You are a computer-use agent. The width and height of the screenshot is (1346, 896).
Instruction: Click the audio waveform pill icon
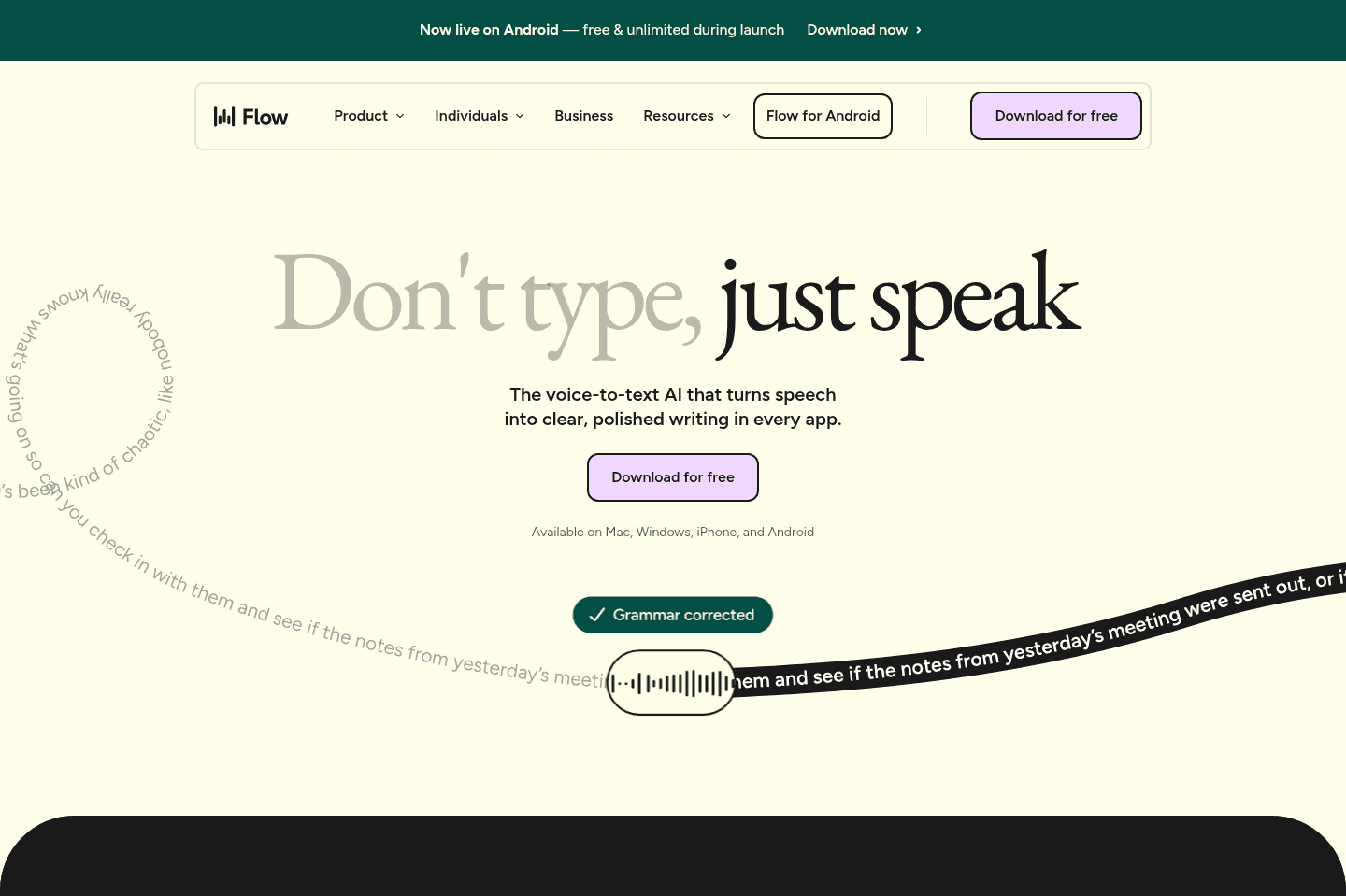(671, 683)
